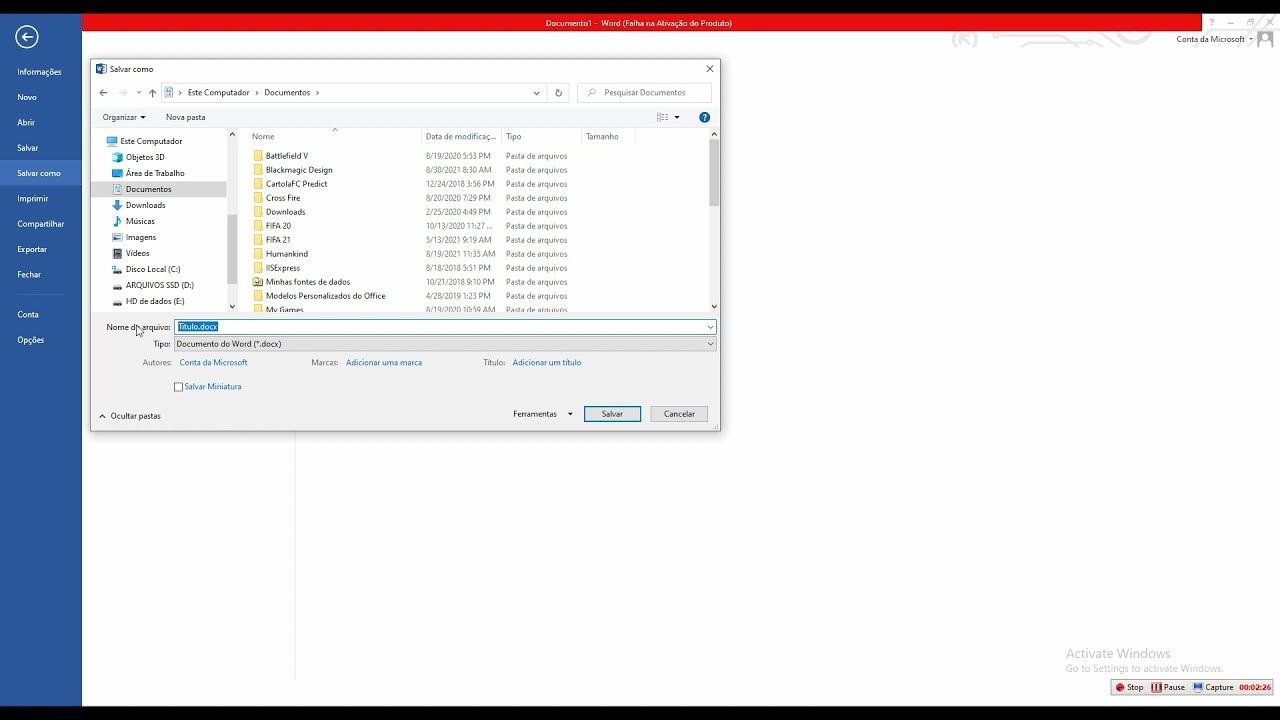
Task: Click the Cancelar button
Action: click(679, 414)
